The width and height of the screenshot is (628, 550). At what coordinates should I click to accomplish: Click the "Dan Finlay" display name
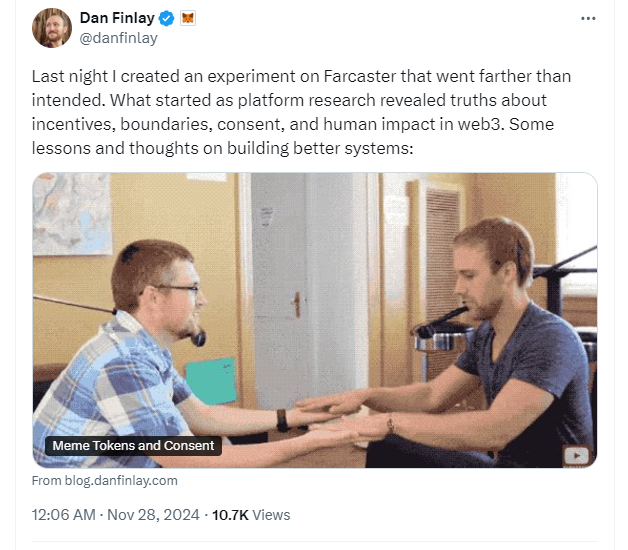117,18
